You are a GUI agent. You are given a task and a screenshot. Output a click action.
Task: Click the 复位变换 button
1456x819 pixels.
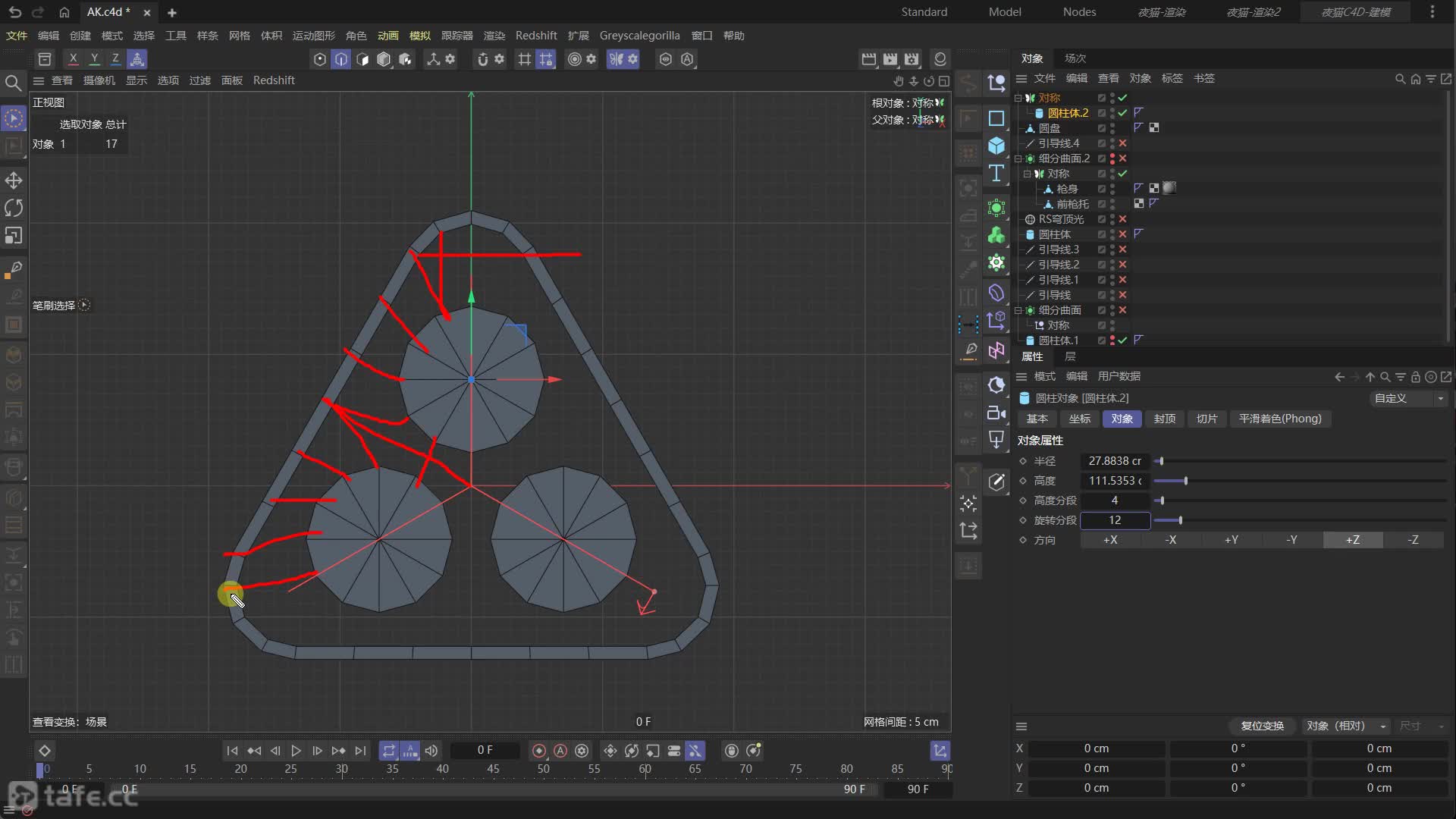[1262, 726]
